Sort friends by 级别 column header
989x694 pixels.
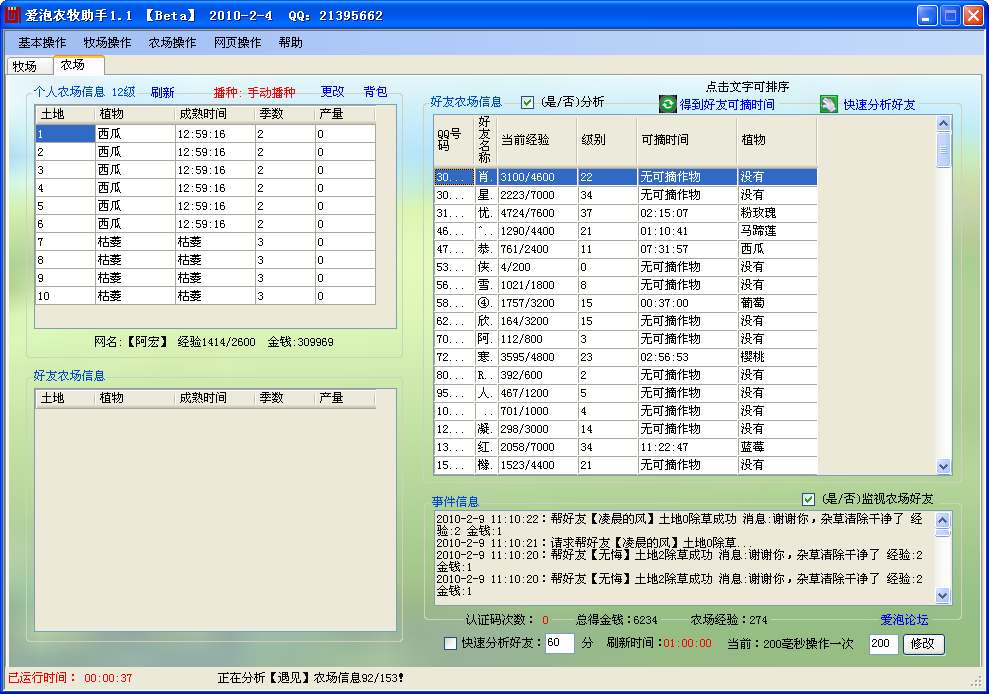coord(607,140)
